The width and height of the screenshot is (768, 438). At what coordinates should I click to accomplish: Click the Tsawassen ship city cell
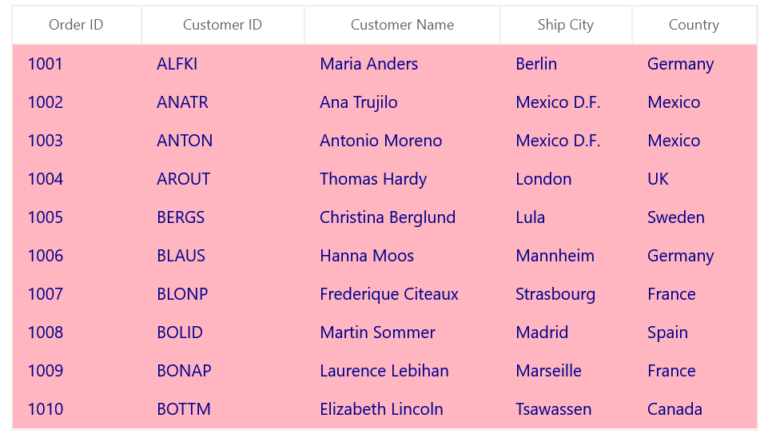click(566, 409)
